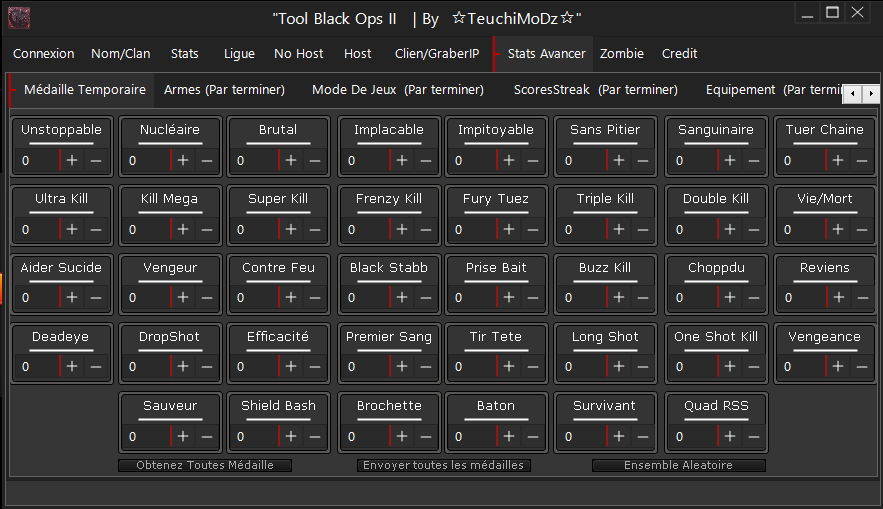The width and height of the screenshot is (883, 509).
Task: Click the Quad RSS value field
Action: [x=695, y=436]
